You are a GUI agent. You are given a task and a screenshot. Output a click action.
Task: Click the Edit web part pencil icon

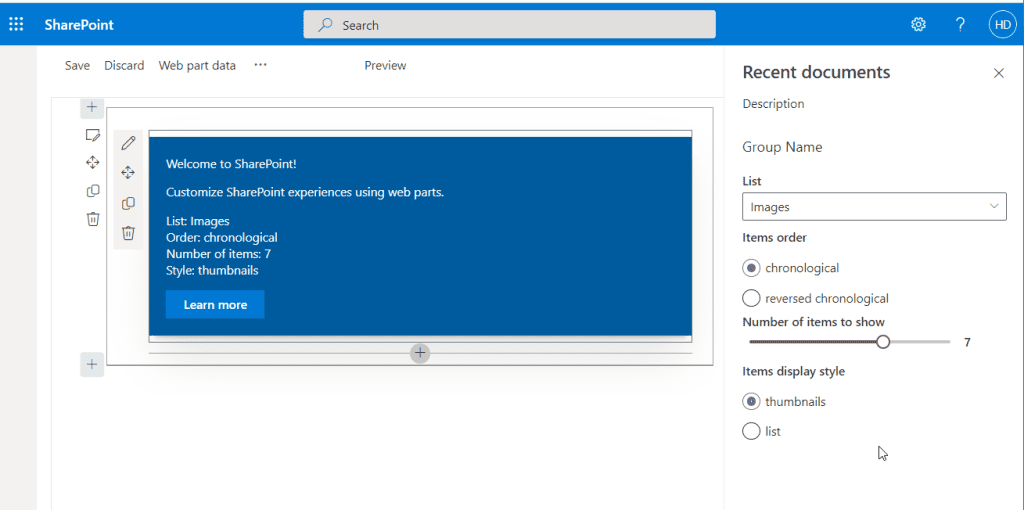click(129, 142)
